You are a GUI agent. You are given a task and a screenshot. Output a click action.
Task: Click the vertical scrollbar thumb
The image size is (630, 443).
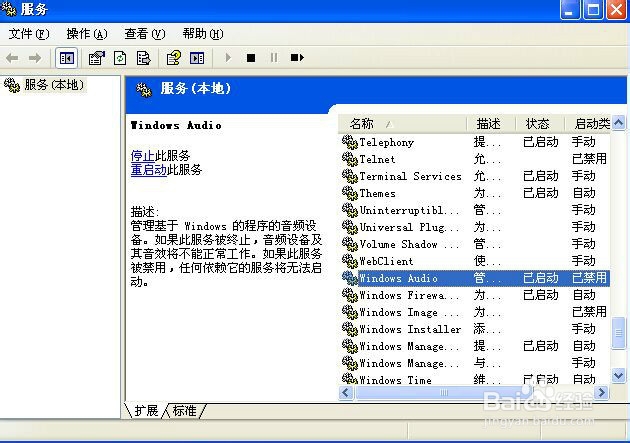tap(618, 333)
